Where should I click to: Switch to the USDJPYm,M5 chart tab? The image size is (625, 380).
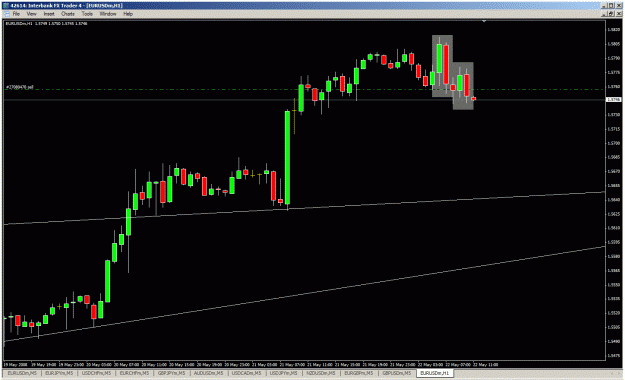[283, 373]
